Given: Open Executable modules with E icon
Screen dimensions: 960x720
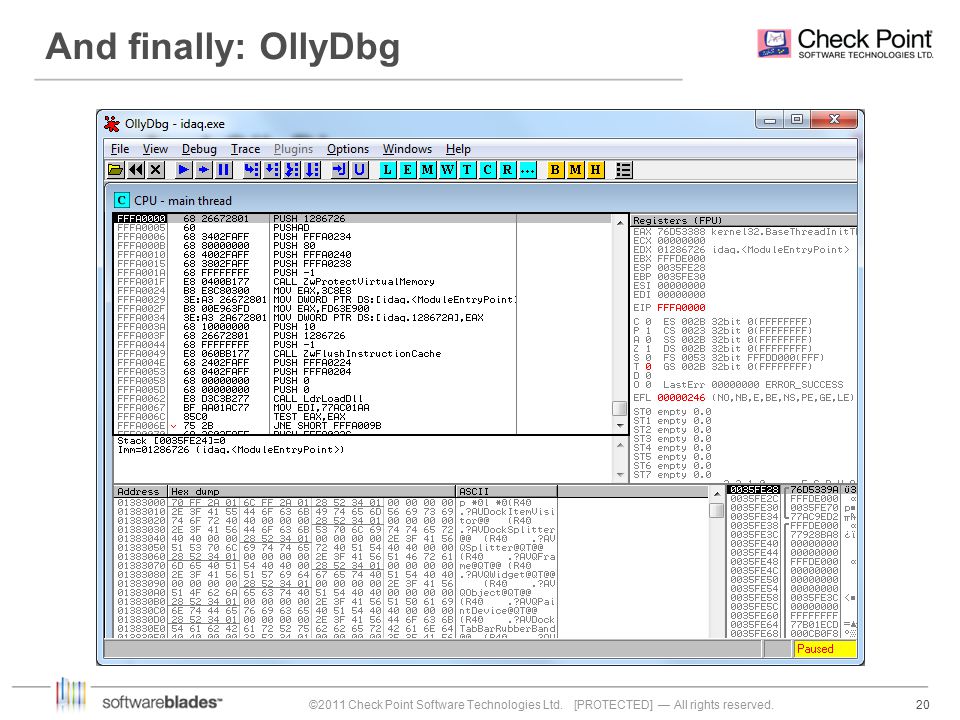Looking at the screenshot, I should pyautogui.click(x=407, y=170).
